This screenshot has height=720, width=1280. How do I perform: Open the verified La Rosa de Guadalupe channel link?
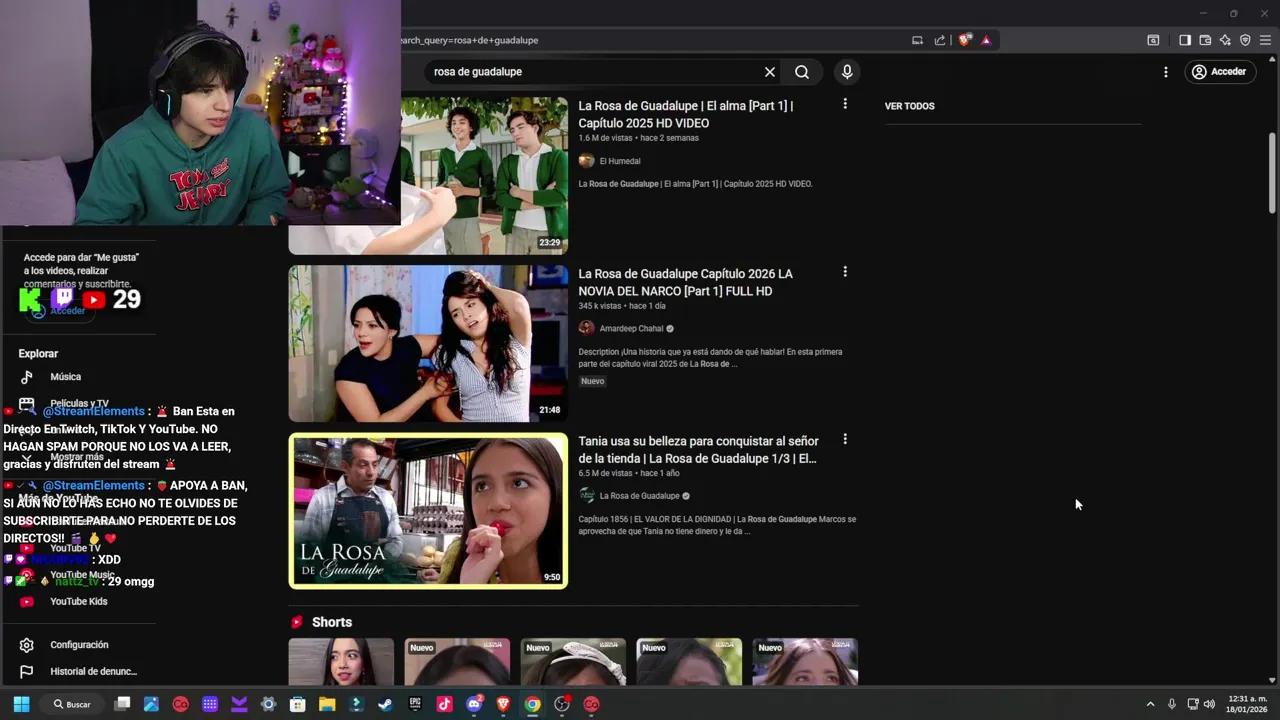(x=639, y=496)
